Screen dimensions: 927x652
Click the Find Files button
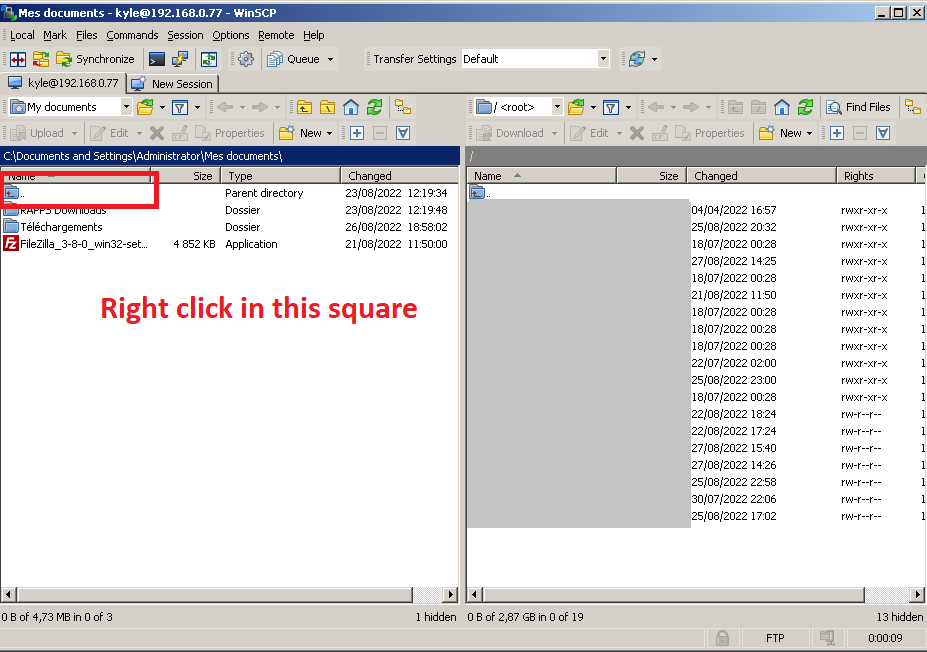(858, 107)
